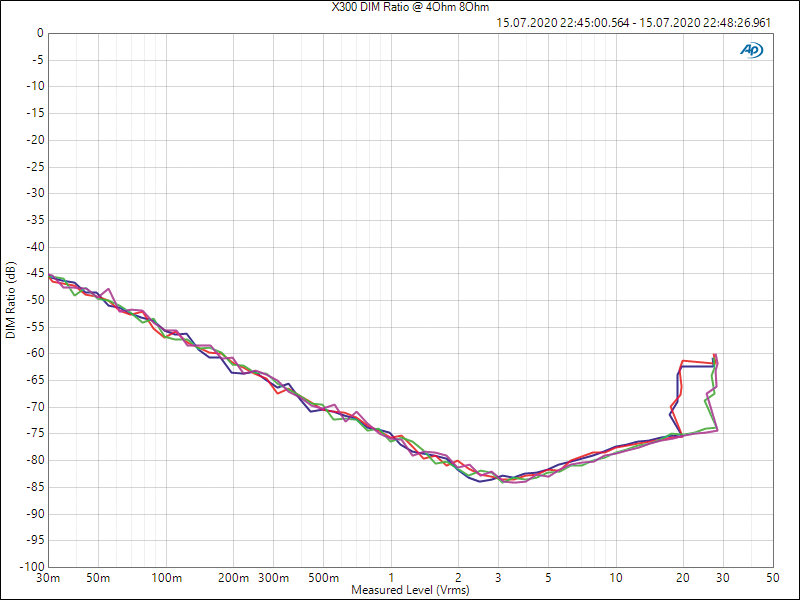800x600 pixels.
Task: Click the X-axis label "20"
Action: coord(683,578)
